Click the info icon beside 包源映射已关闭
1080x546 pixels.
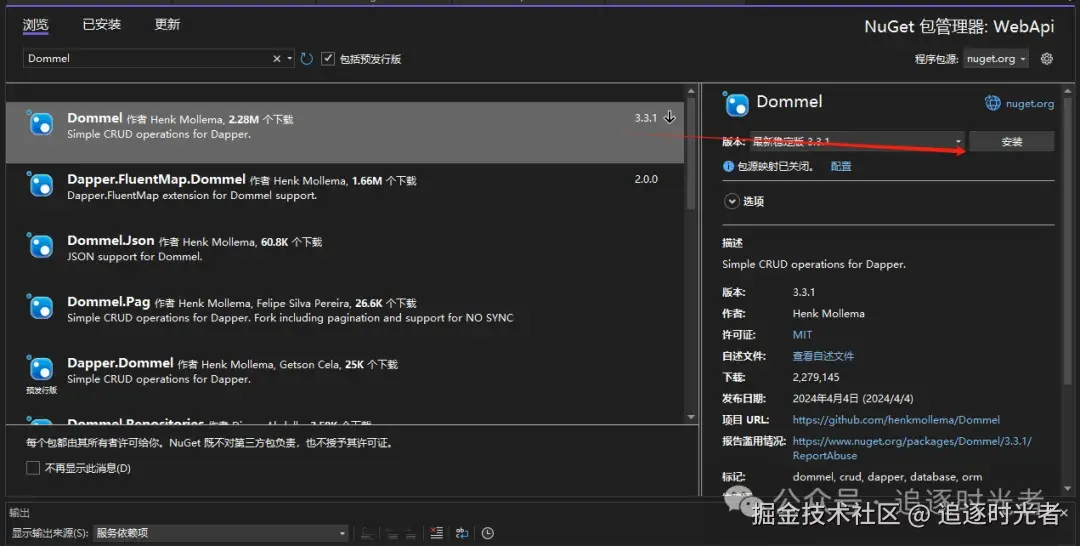pos(728,166)
